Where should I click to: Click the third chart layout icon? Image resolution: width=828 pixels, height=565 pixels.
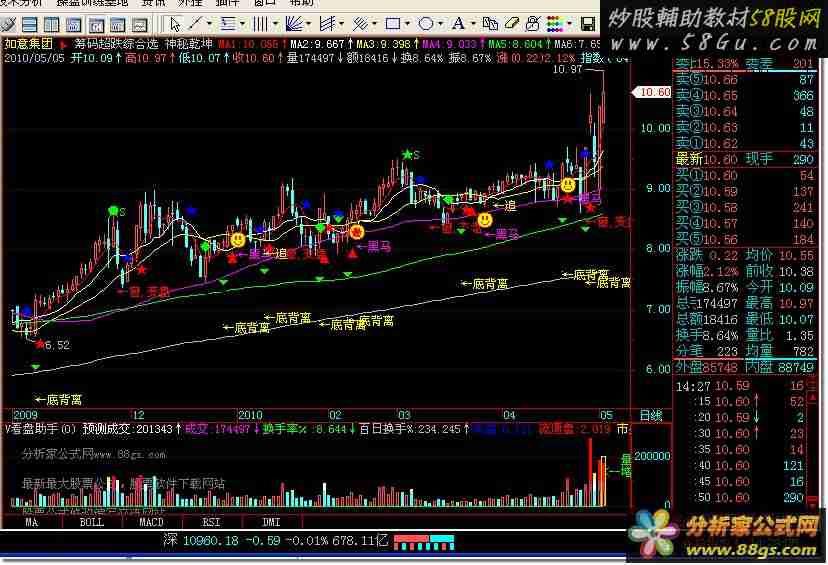pos(74,24)
